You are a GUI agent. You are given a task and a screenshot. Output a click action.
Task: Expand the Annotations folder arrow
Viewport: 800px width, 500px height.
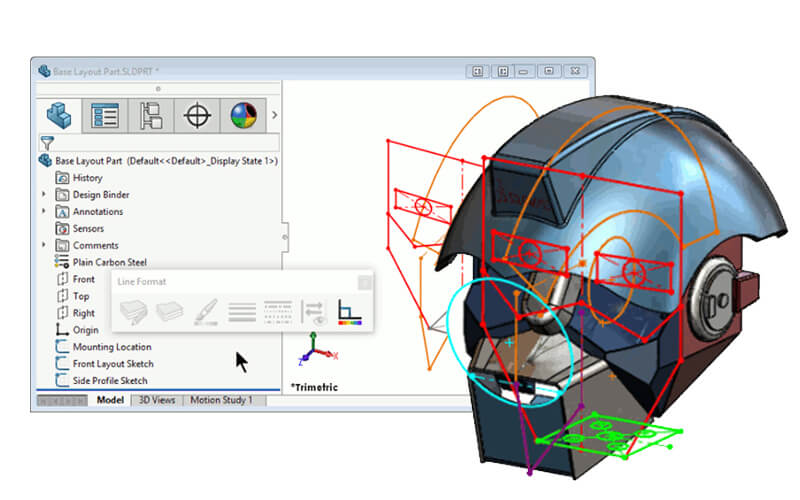click(44, 212)
